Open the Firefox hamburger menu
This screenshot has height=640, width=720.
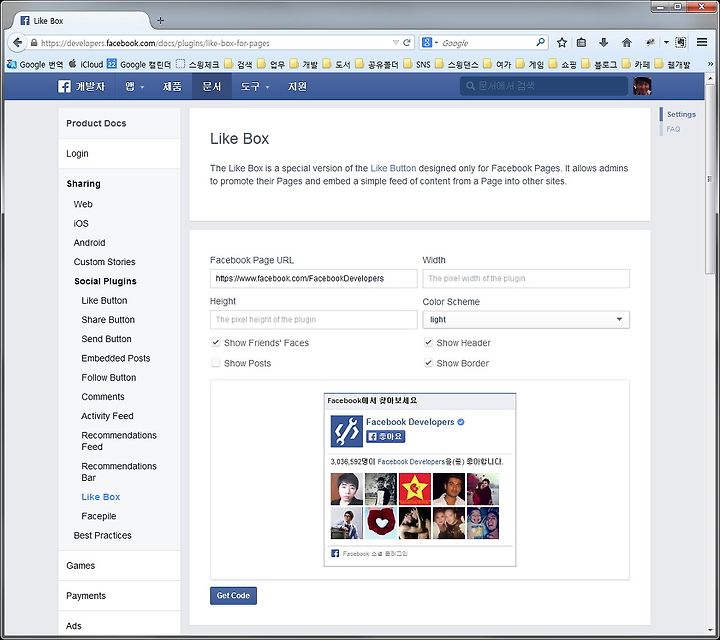(x=702, y=42)
